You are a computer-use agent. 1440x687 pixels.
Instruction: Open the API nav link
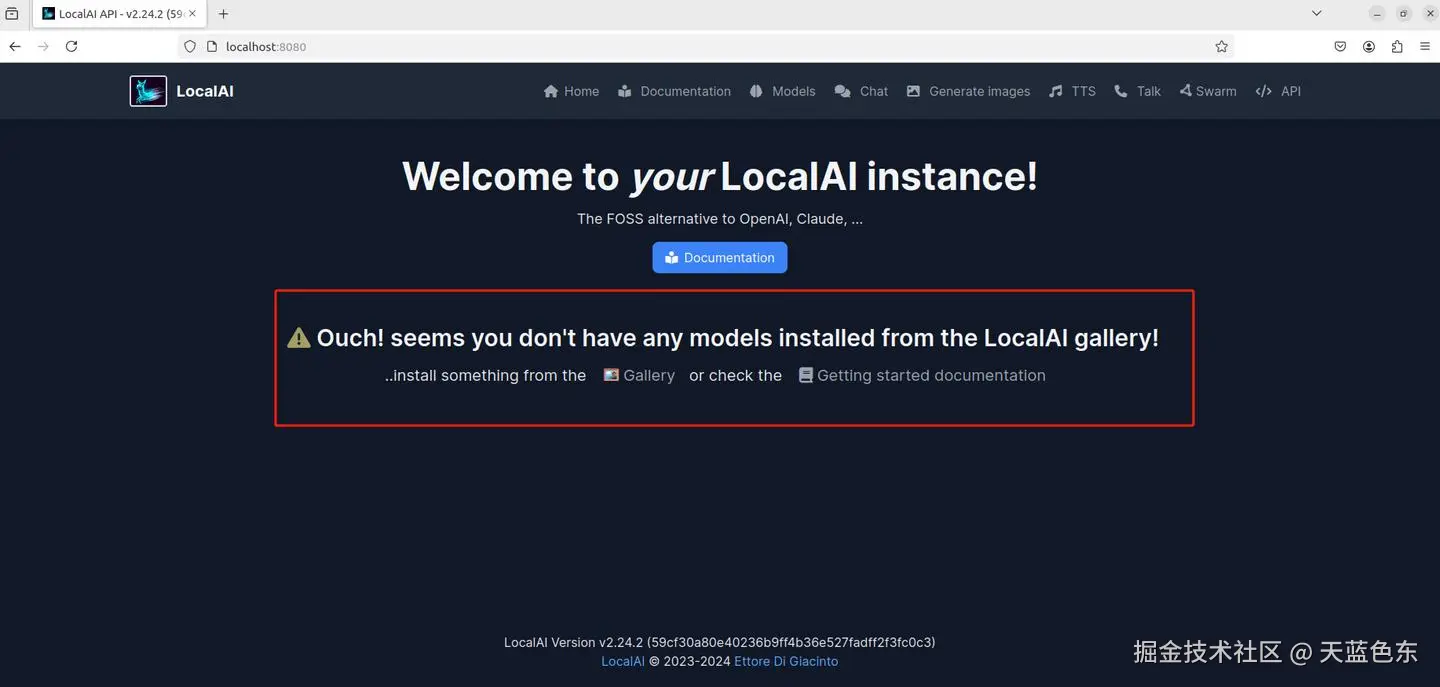coord(1278,91)
